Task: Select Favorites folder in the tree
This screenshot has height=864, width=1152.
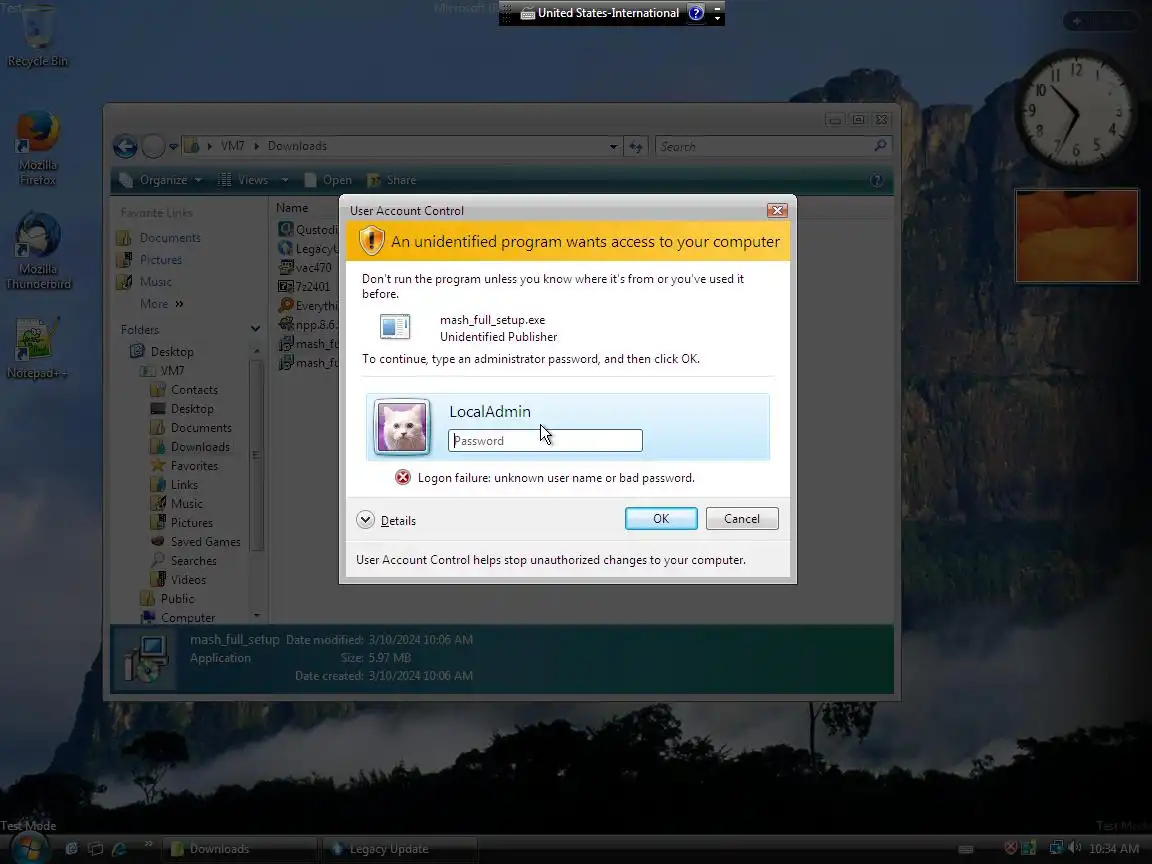Action: 184,466
